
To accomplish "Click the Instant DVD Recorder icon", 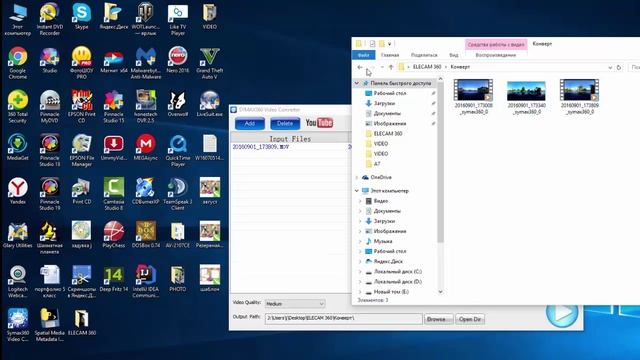I will pyautogui.click(x=50, y=19).
